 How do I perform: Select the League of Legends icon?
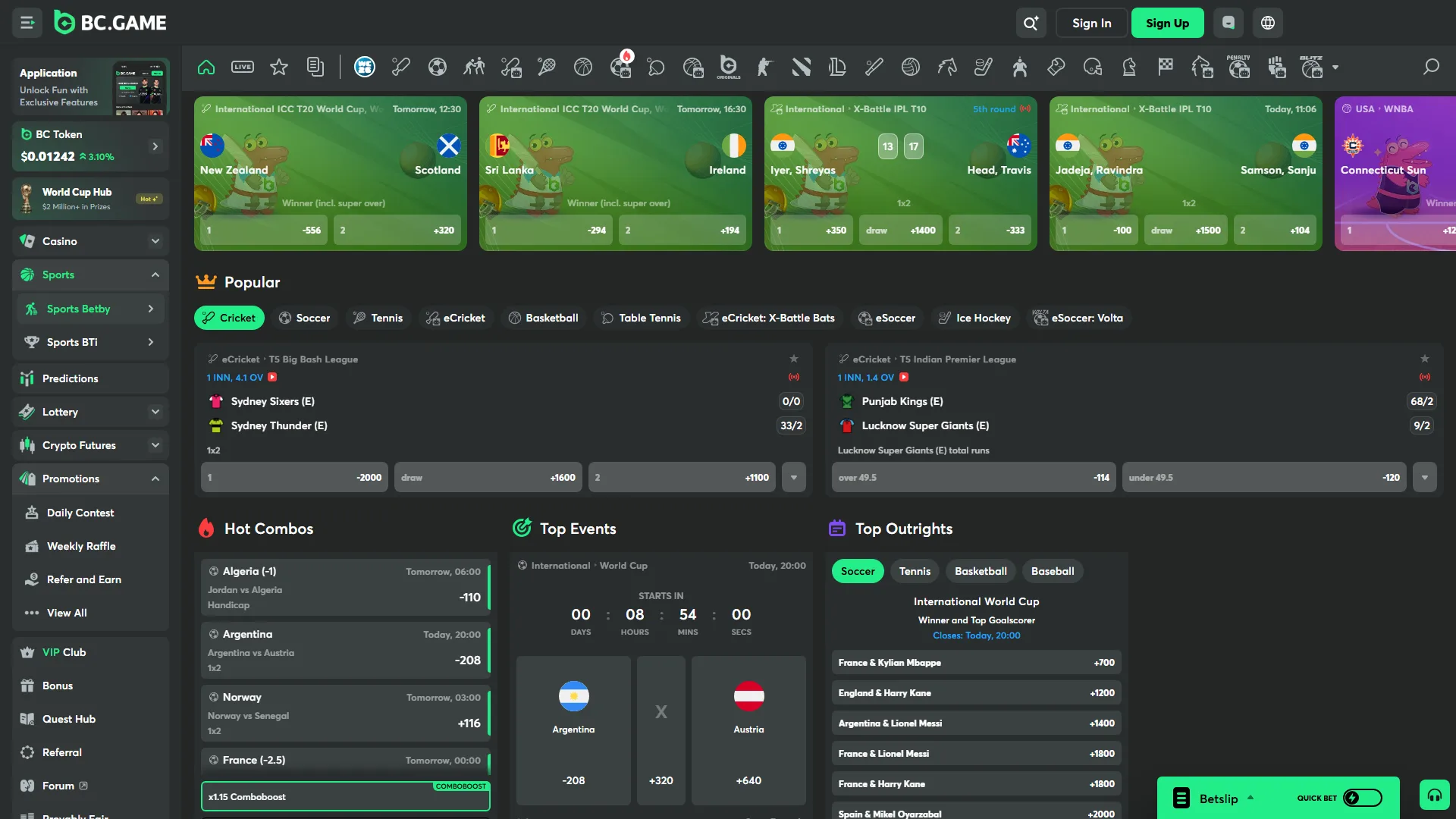[837, 67]
